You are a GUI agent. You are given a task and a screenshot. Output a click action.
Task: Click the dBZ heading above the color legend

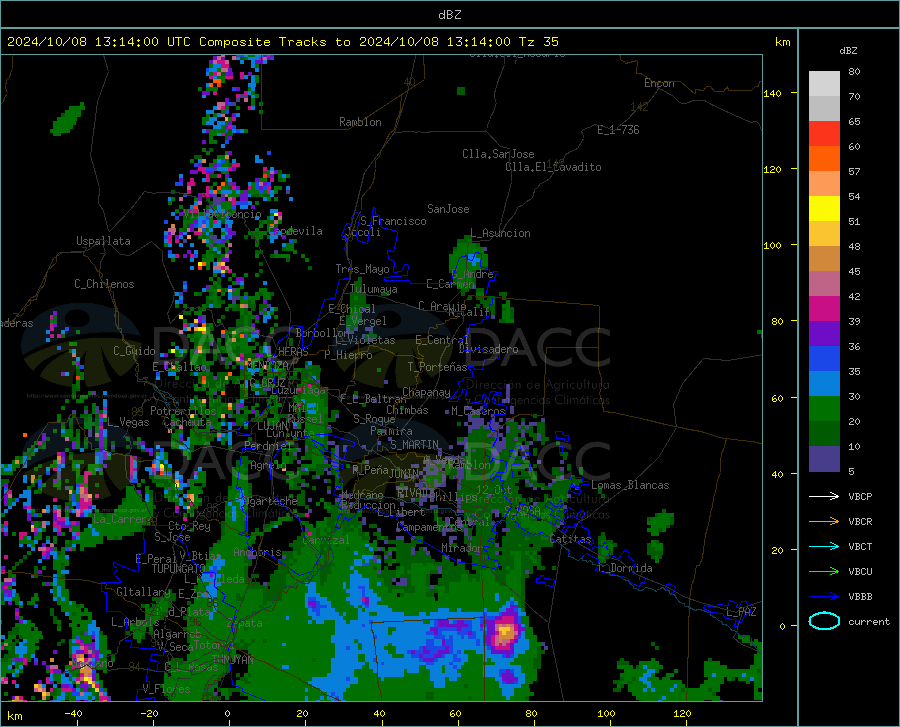(848, 50)
